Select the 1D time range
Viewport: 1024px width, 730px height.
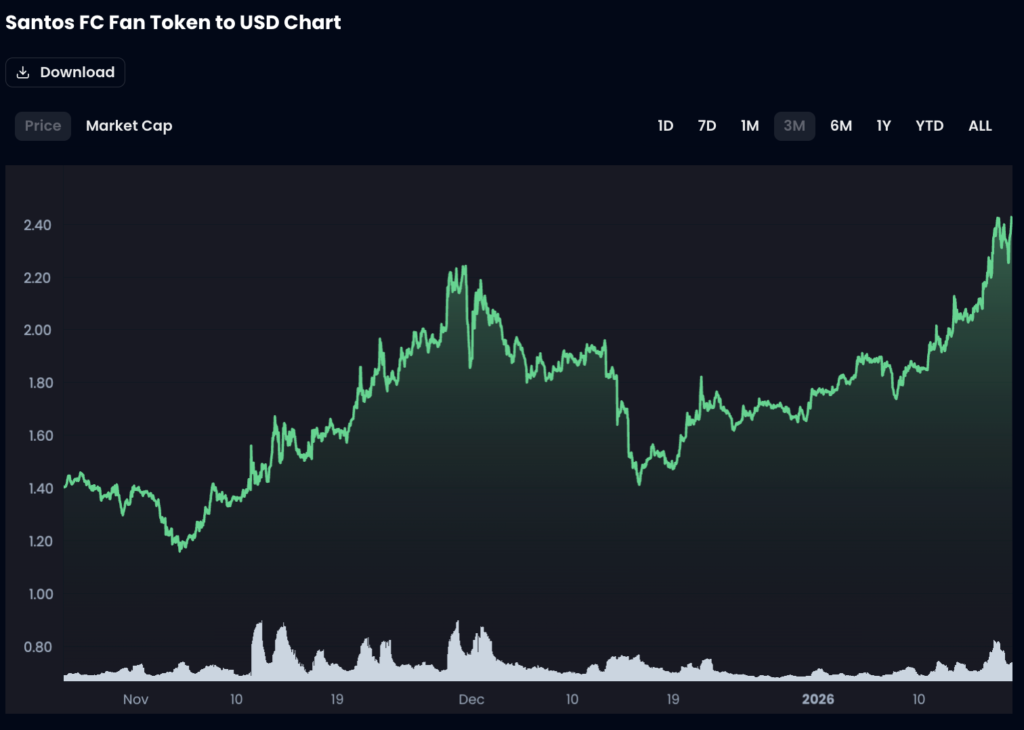pos(665,126)
